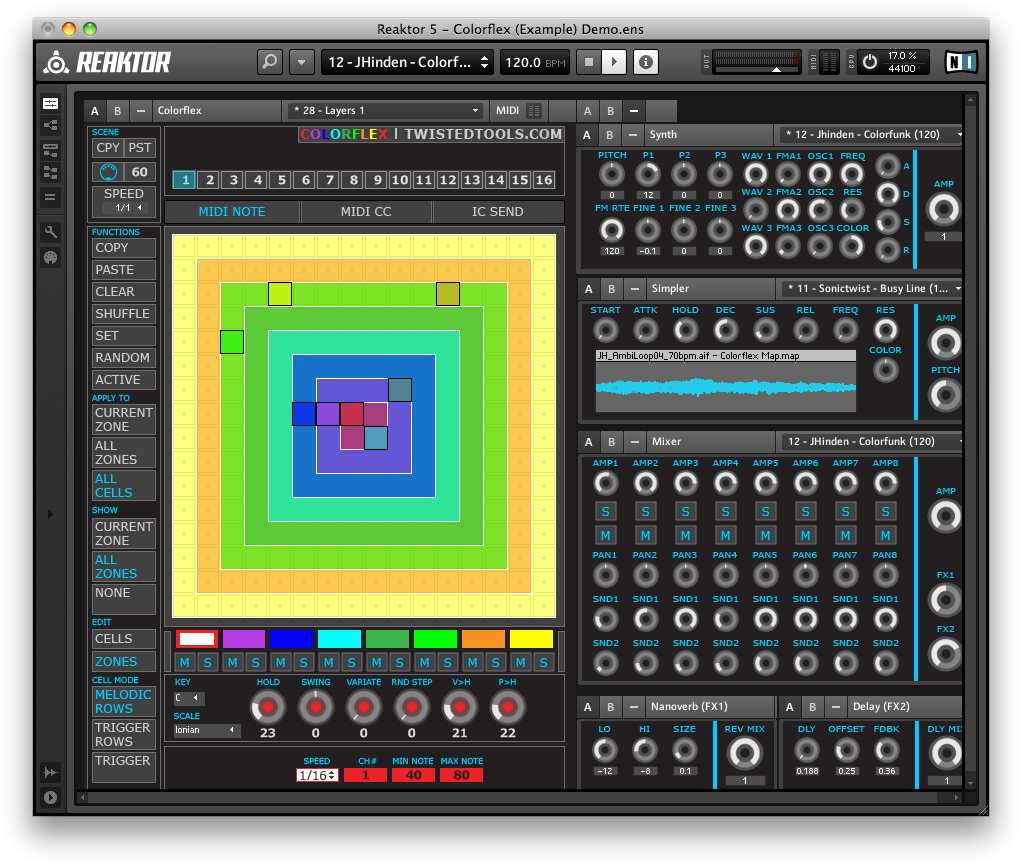
Task: Click the scene morph dial icon
Action: [x=109, y=172]
